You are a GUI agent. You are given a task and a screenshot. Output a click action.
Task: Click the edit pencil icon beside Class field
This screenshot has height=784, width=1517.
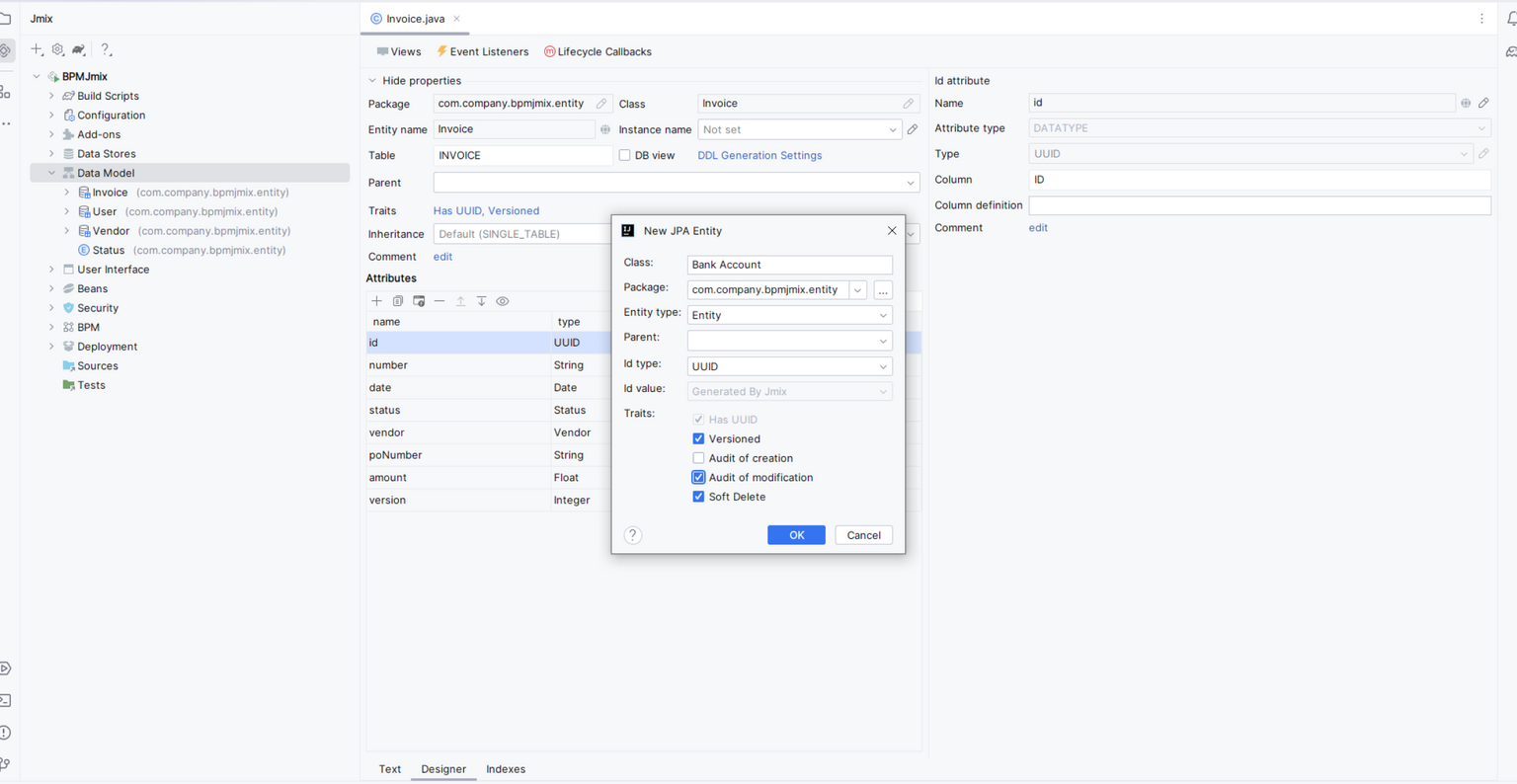coord(908,104)
